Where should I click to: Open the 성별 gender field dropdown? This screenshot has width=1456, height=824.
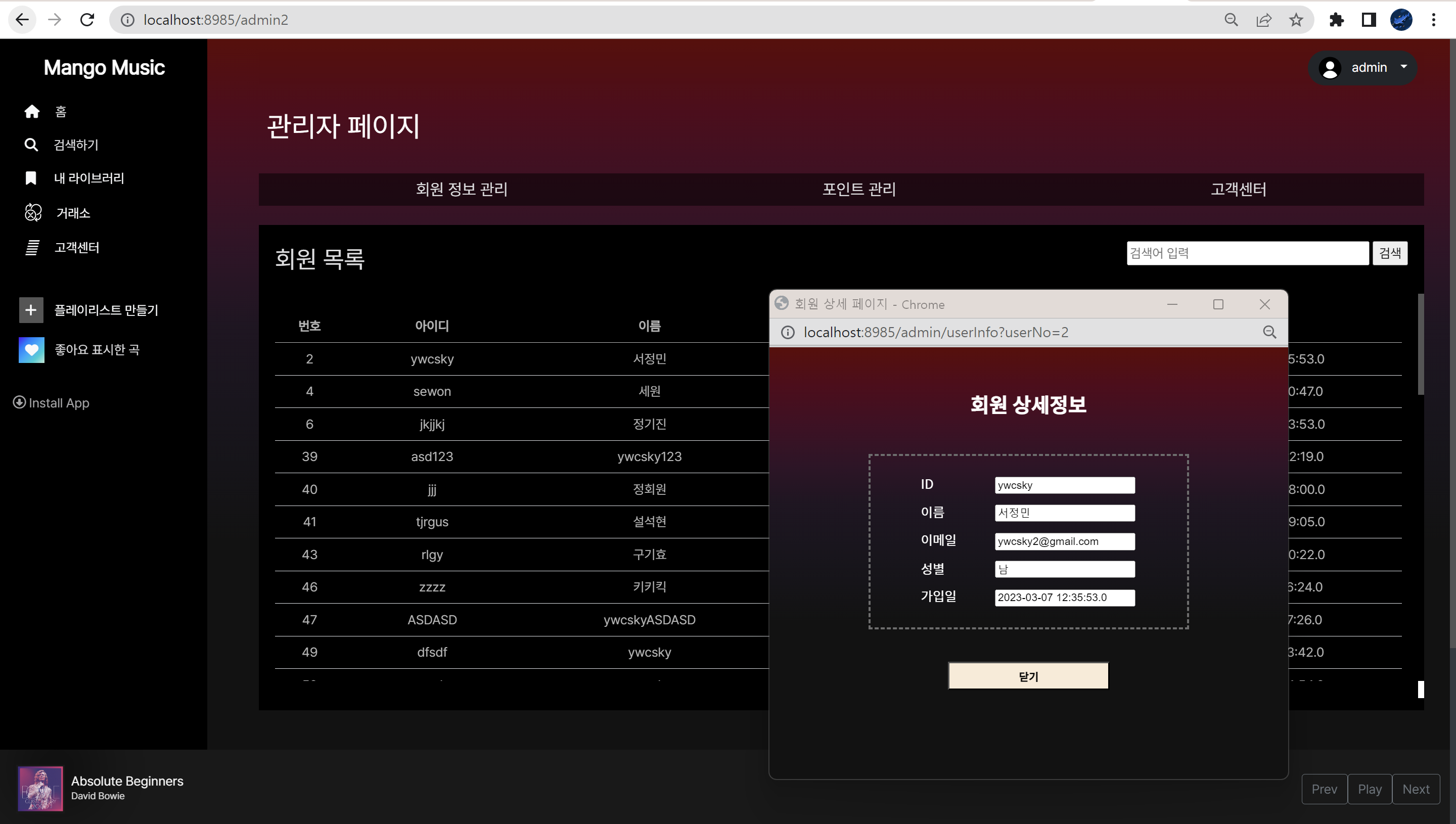1064,569
